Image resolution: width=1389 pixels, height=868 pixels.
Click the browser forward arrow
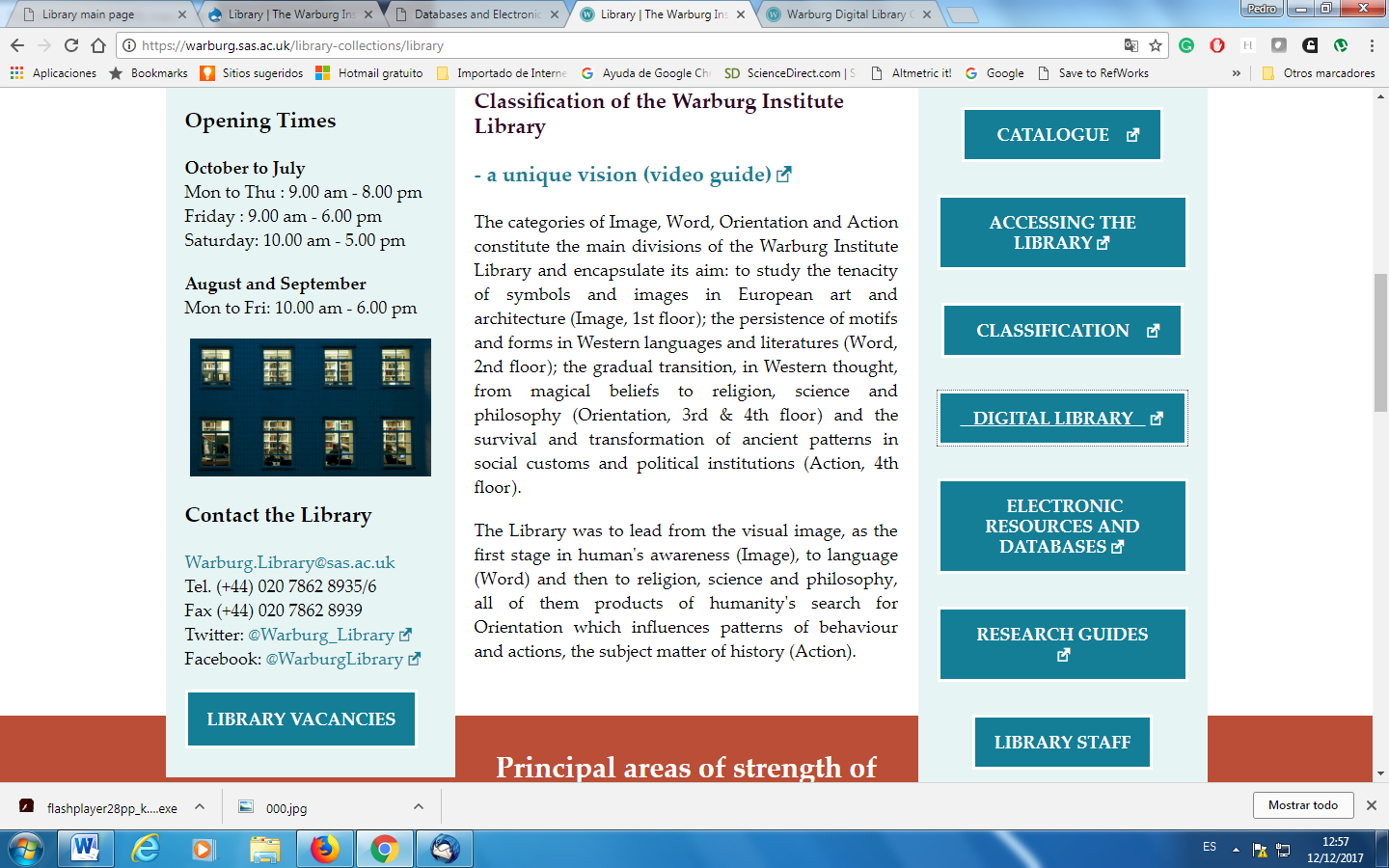coord(44,45)
